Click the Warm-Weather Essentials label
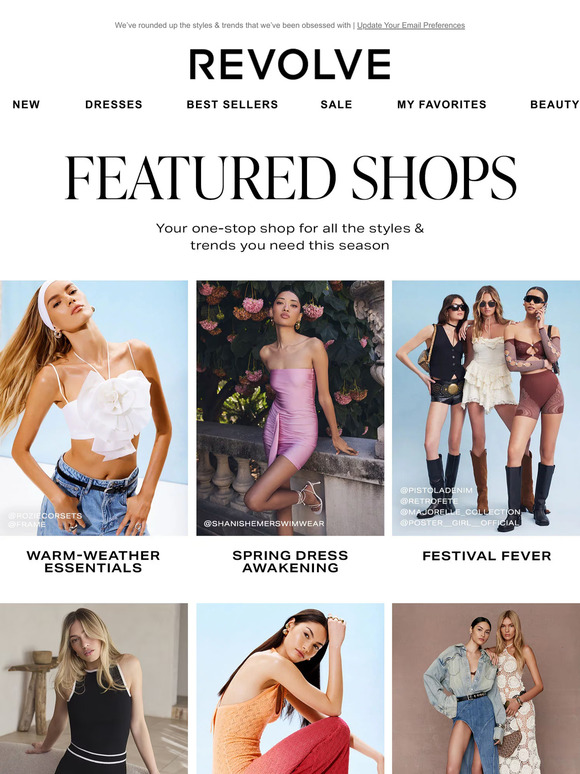 [x=93, y=562]
